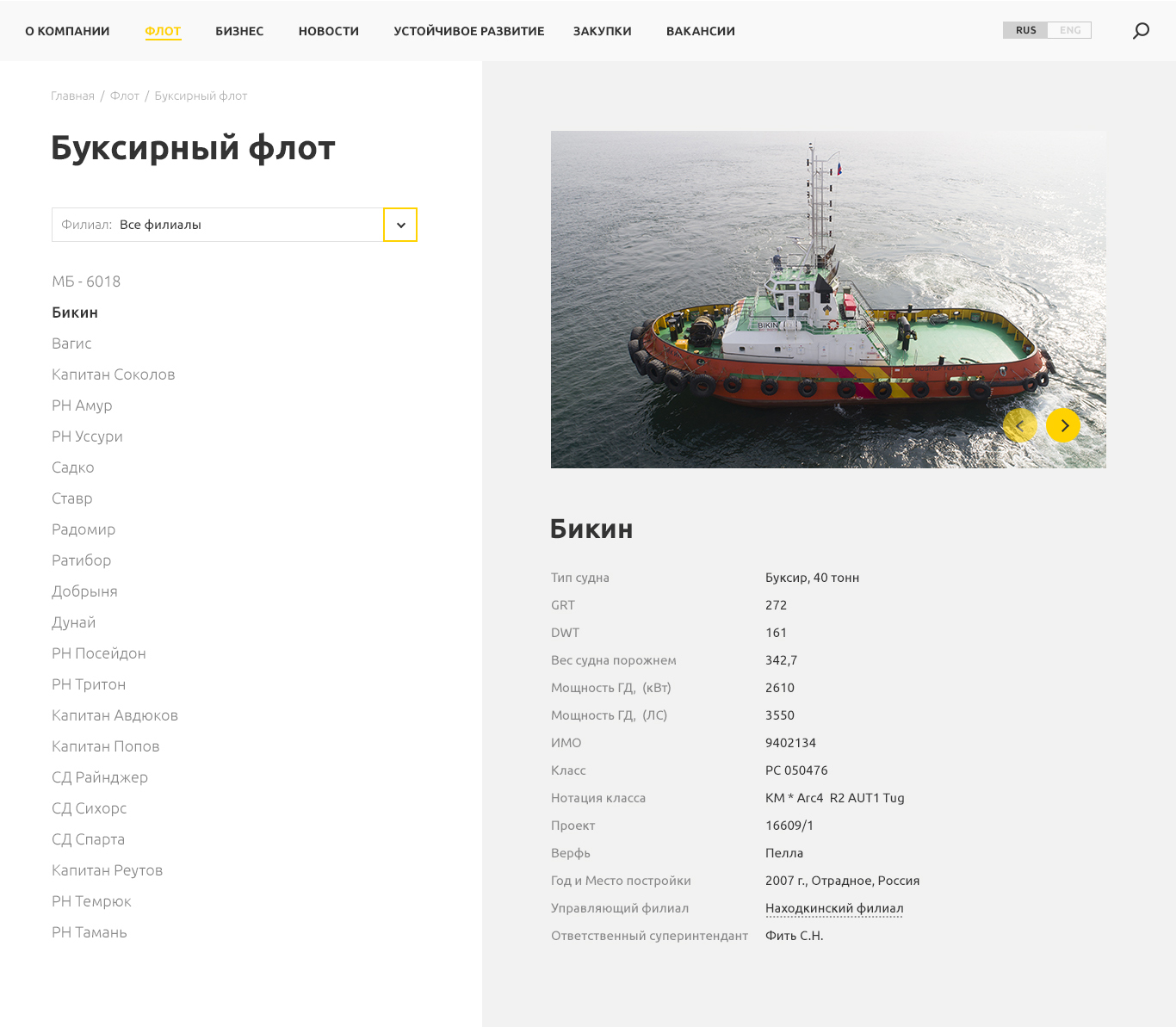Open the О компании menu
The width and height of the screenshot is (1176, 1027).
pyautogui.click(x=67, y=31)
